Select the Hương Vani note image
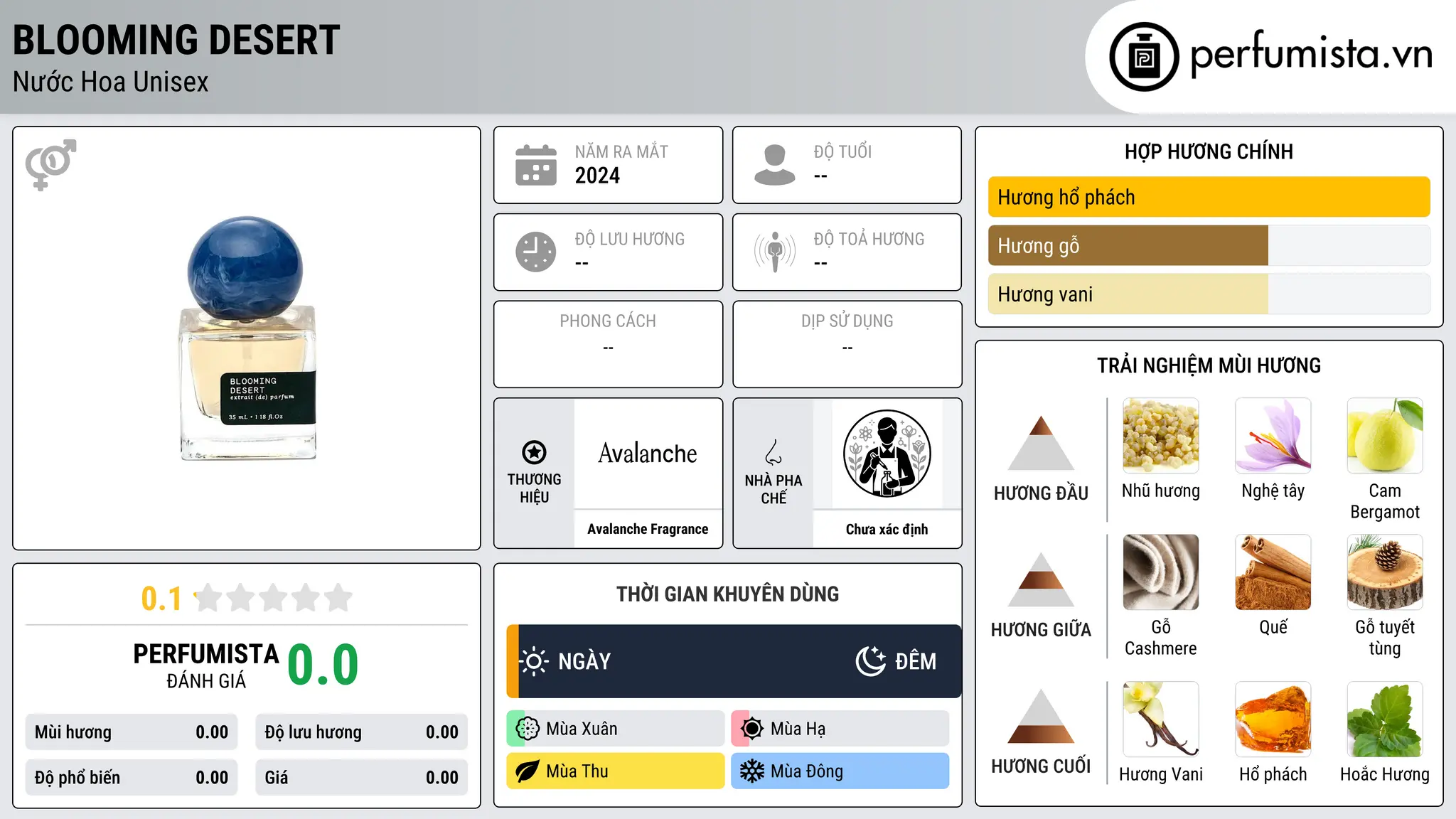 coord(1161,719)
